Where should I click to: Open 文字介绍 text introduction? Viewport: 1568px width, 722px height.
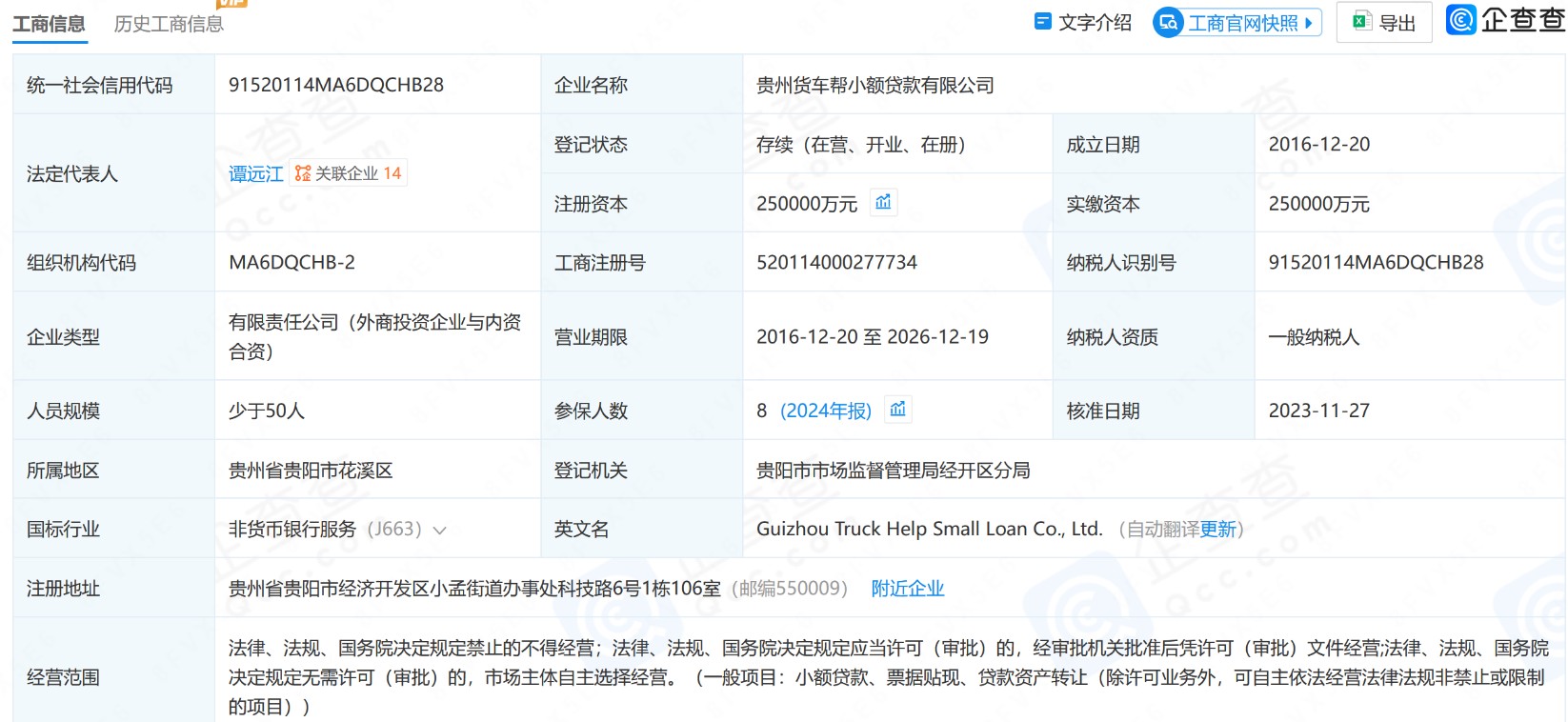click(x=1084, y=22)
